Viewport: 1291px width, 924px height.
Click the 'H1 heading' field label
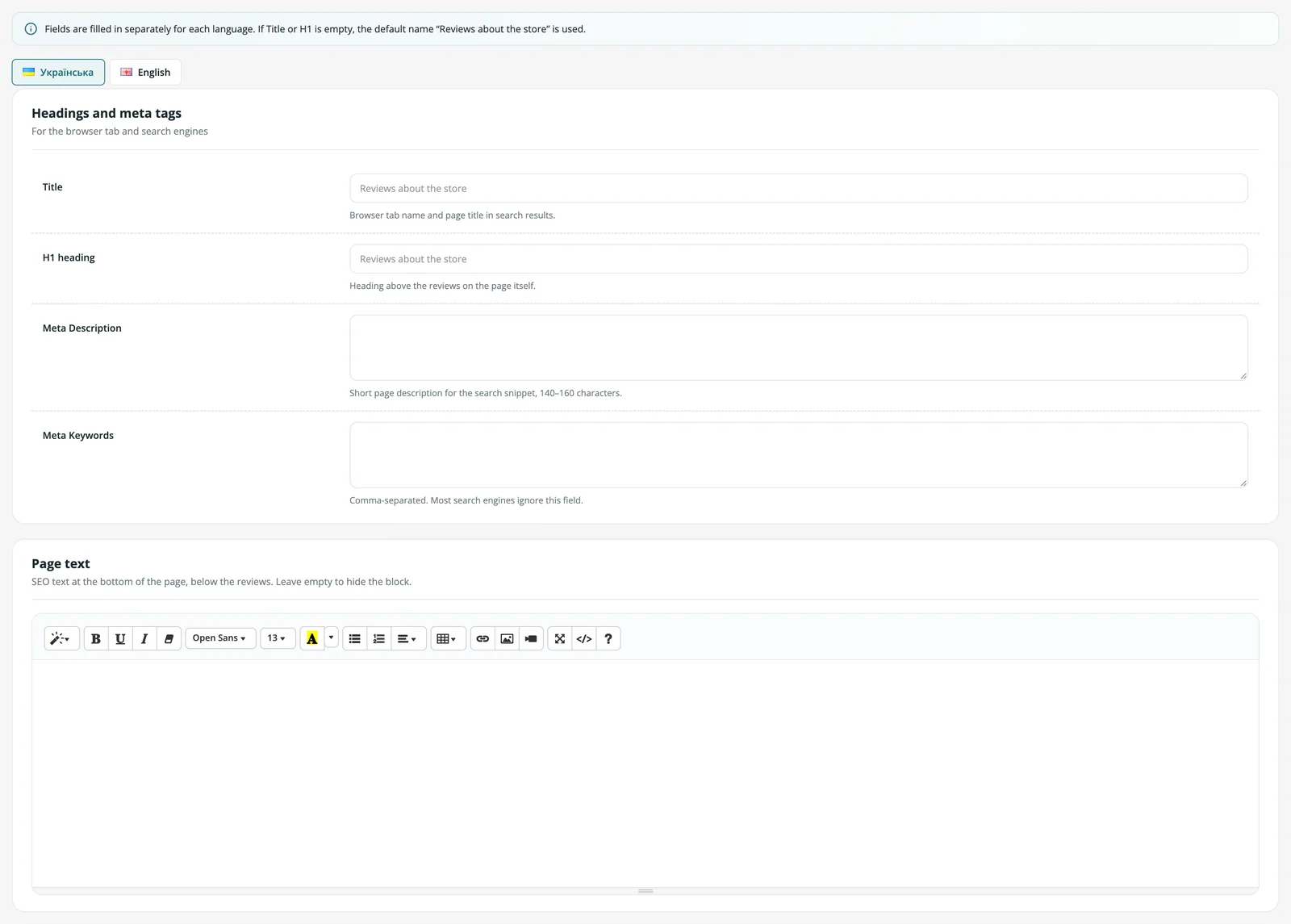(69, 257)
